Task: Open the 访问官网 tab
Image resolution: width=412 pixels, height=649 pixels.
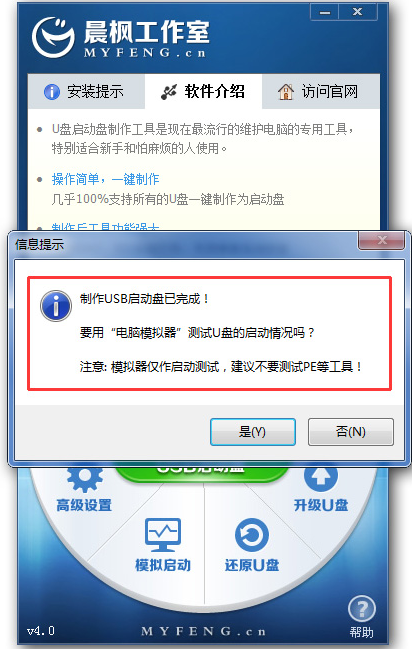Action: (x=321, y=91)
